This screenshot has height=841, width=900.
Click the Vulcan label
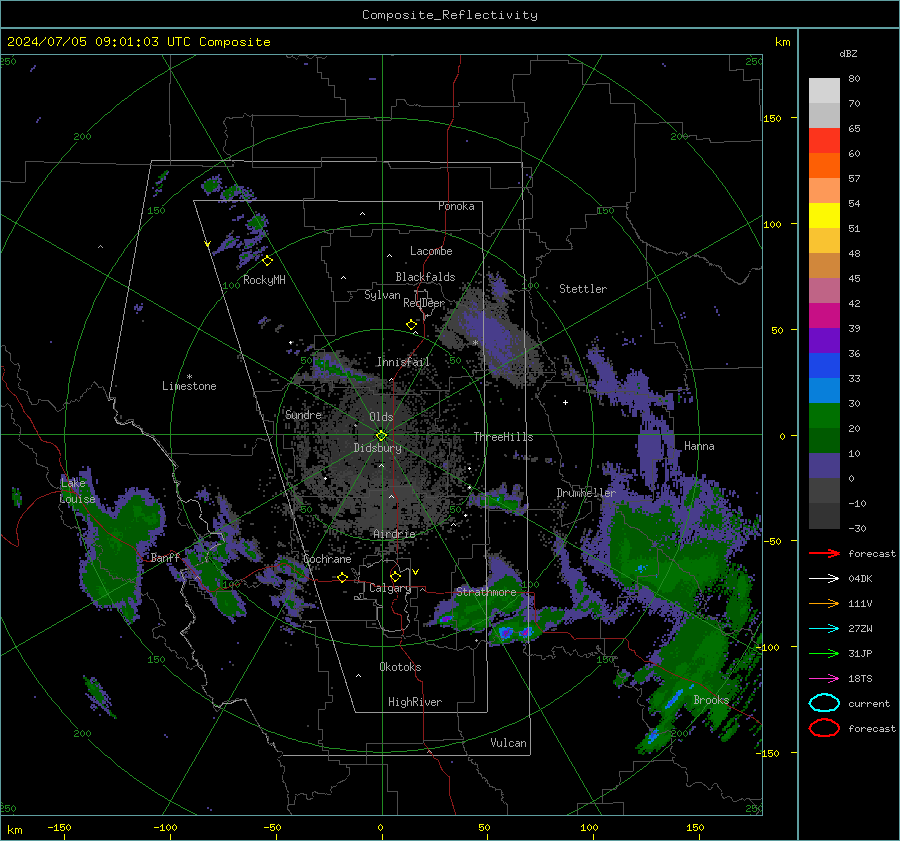pos(508,743)
